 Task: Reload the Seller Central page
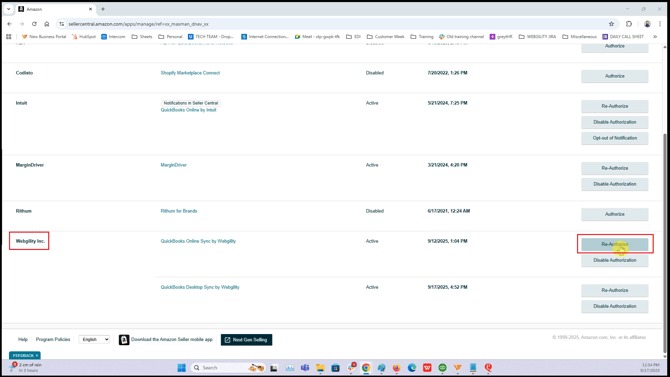(x=34, y=24)
